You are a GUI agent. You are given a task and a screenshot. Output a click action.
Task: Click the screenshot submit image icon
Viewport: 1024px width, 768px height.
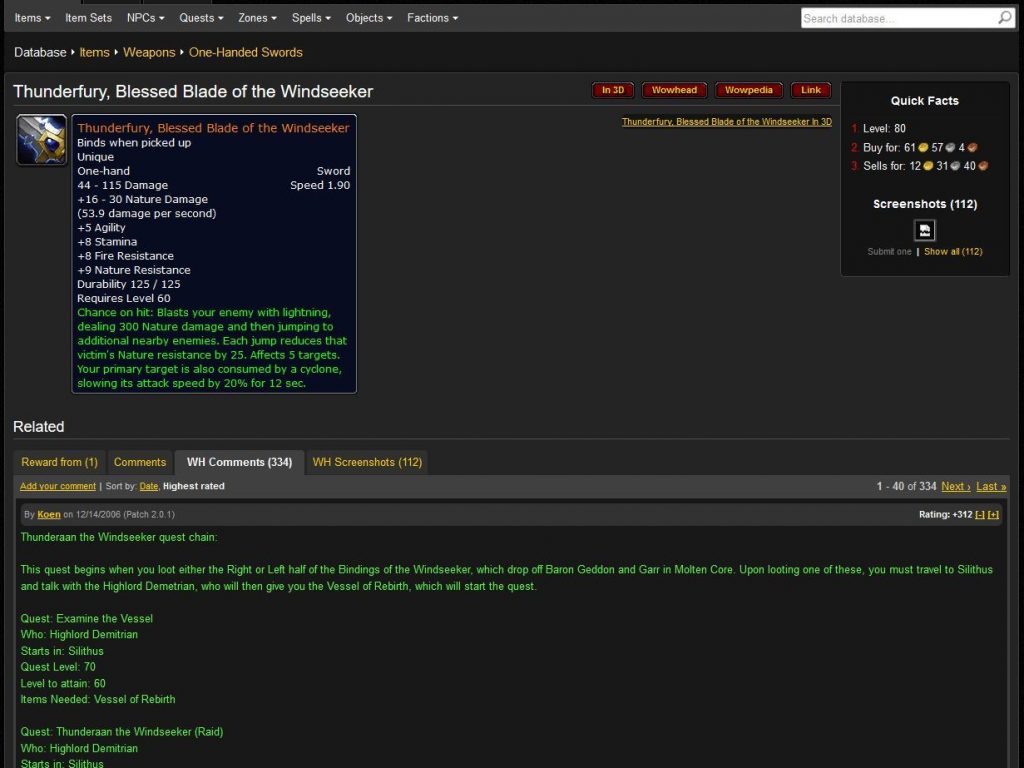click(x=924, y=230)
